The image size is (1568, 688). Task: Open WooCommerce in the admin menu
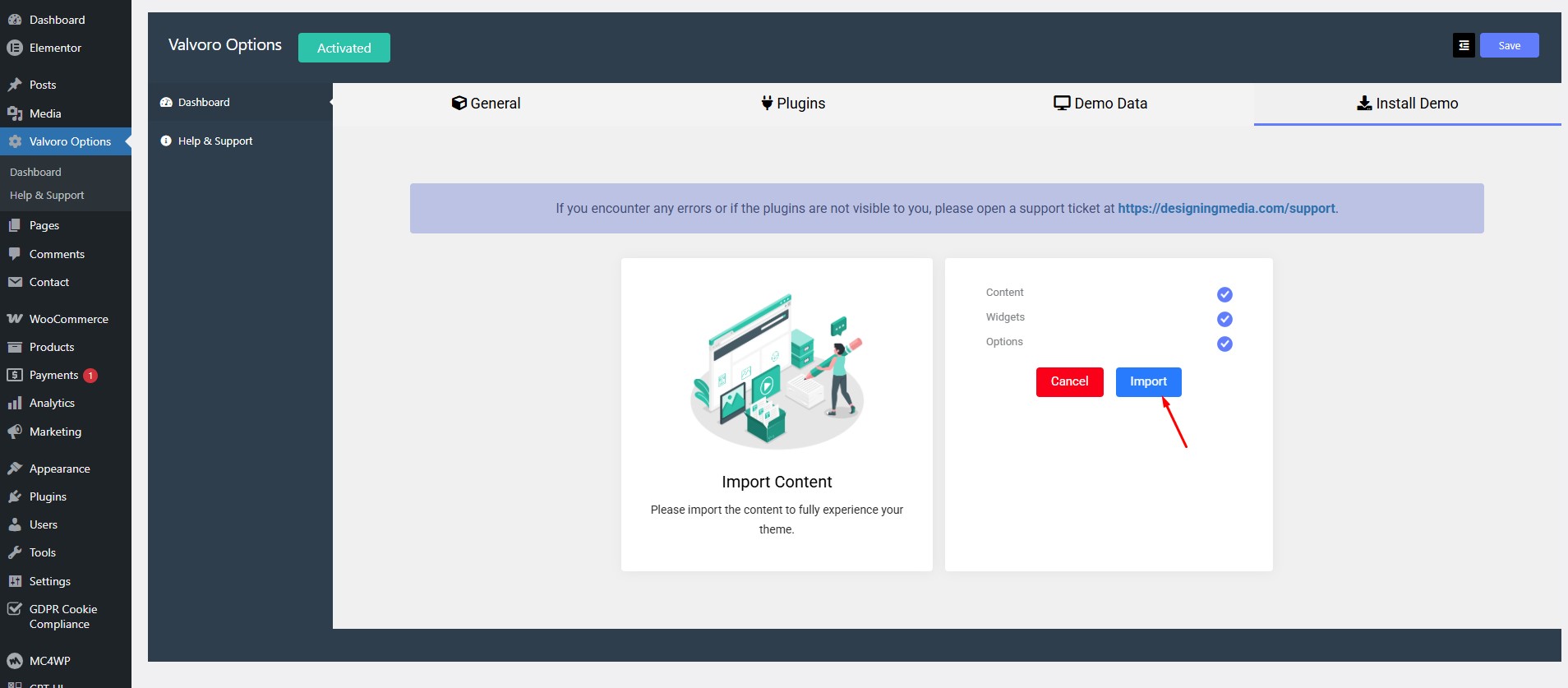click(x=68, y=319)
